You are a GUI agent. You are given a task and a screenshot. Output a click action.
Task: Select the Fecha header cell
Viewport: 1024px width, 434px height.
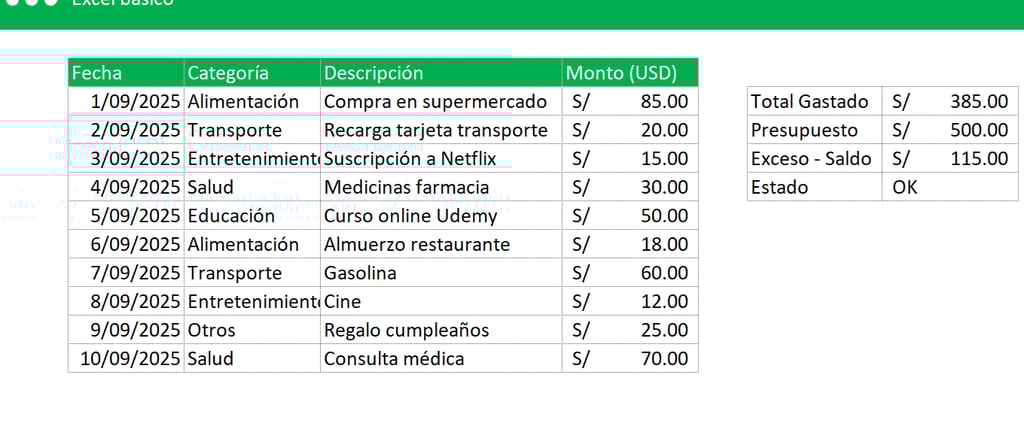[x=126, y=72]
